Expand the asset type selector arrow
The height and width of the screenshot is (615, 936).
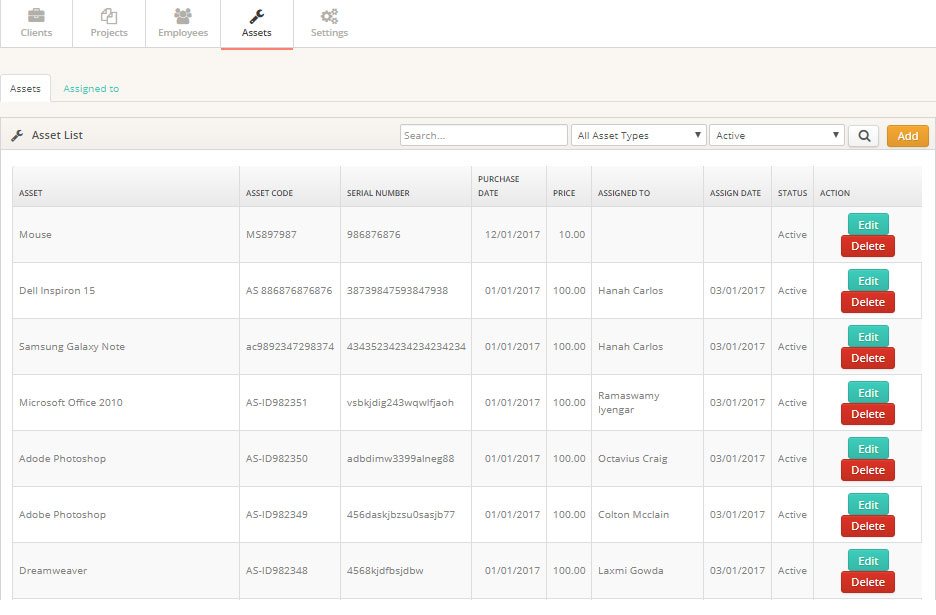(x=697, y=135)
